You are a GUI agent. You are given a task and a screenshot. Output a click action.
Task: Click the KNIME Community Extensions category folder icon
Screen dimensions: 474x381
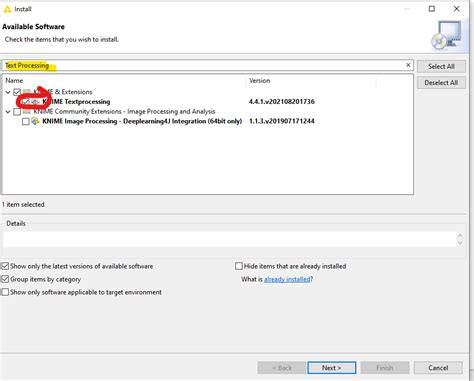pos(27,111)
